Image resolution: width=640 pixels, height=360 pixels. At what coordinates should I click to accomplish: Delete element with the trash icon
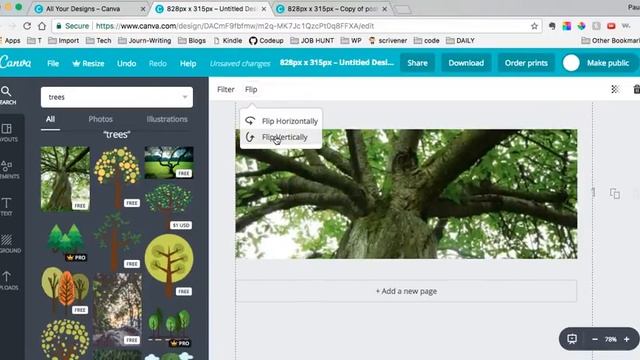coord(636,89)
